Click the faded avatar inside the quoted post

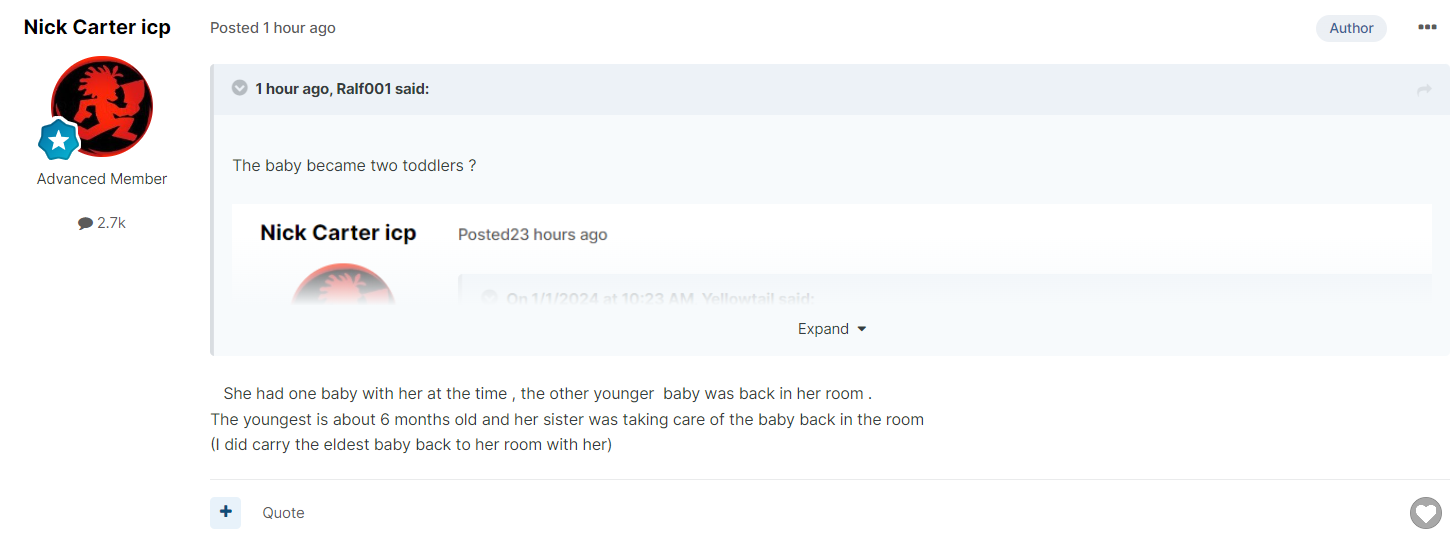tap(342, 285)
